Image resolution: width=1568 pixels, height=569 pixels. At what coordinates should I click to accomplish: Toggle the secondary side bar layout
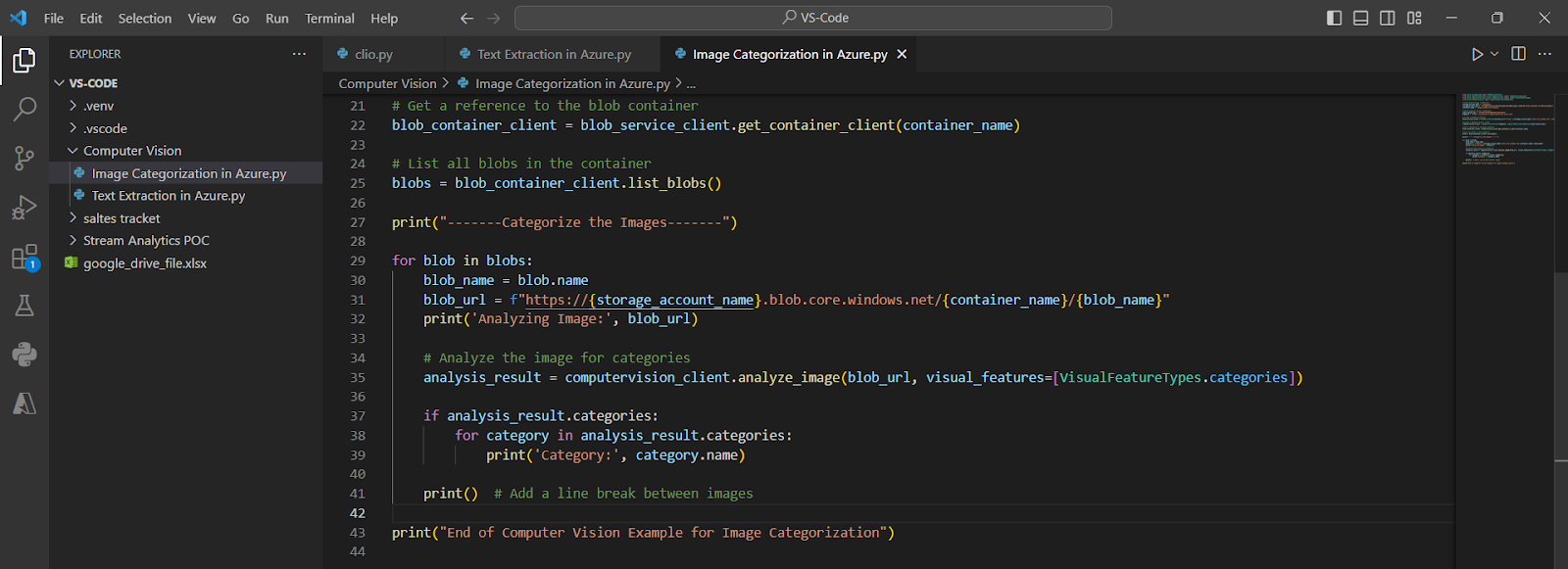point(1388,18)
